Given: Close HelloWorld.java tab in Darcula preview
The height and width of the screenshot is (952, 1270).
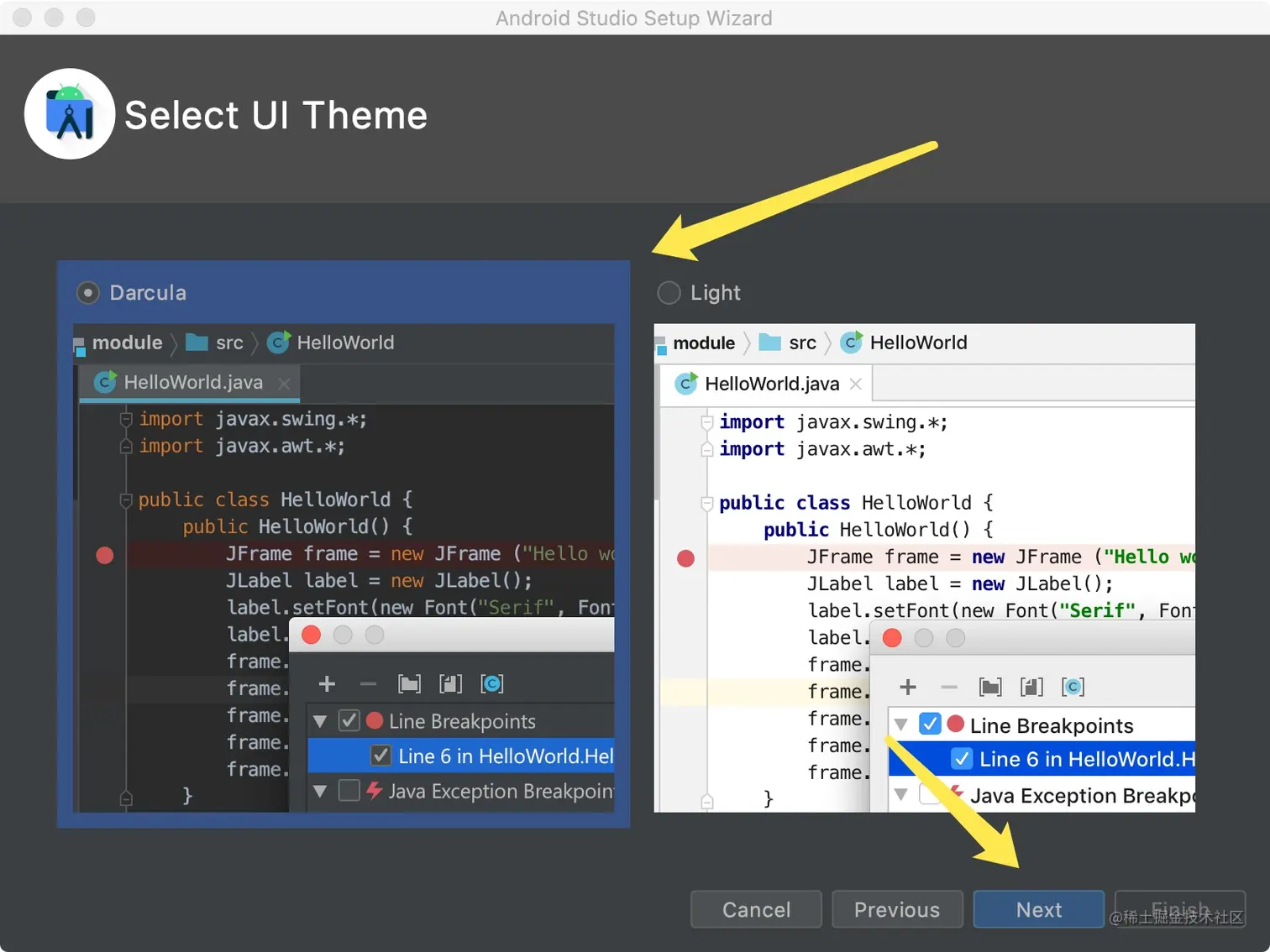Looking at the screenshot, I should coord(284,384).
